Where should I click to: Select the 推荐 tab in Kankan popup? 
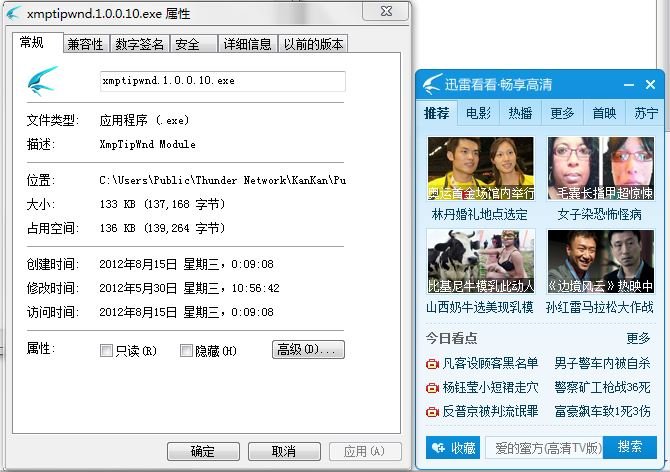[436, 113]
